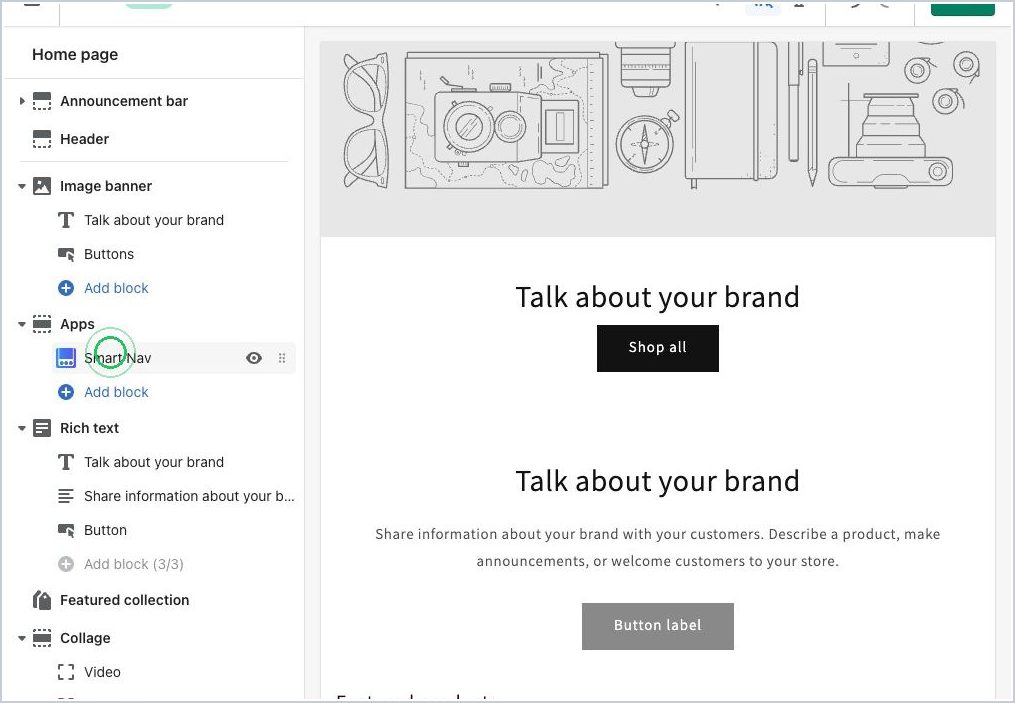Select the Rich text section label
Screen dimensions: 1015x703
coord(89,429)
